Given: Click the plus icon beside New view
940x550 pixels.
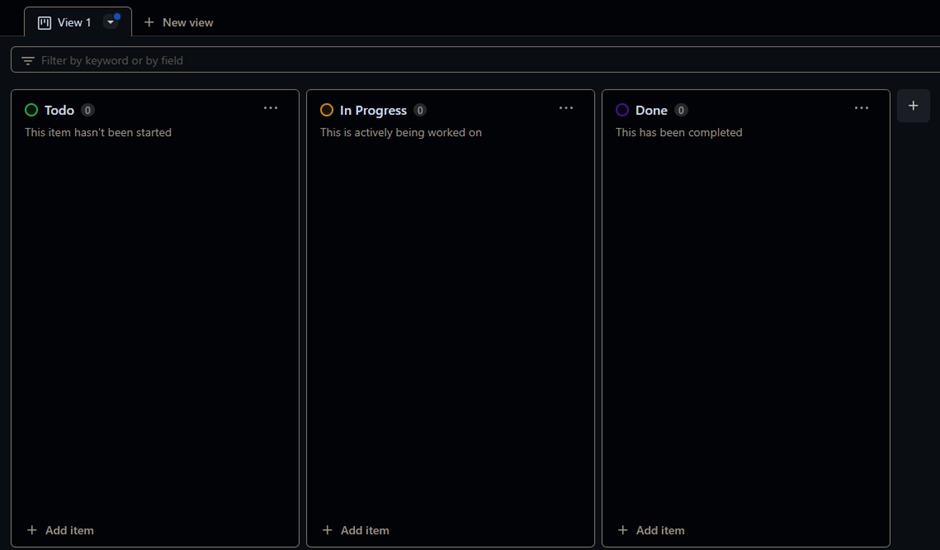Looking at the screenshot, I should tap(149, 22).
